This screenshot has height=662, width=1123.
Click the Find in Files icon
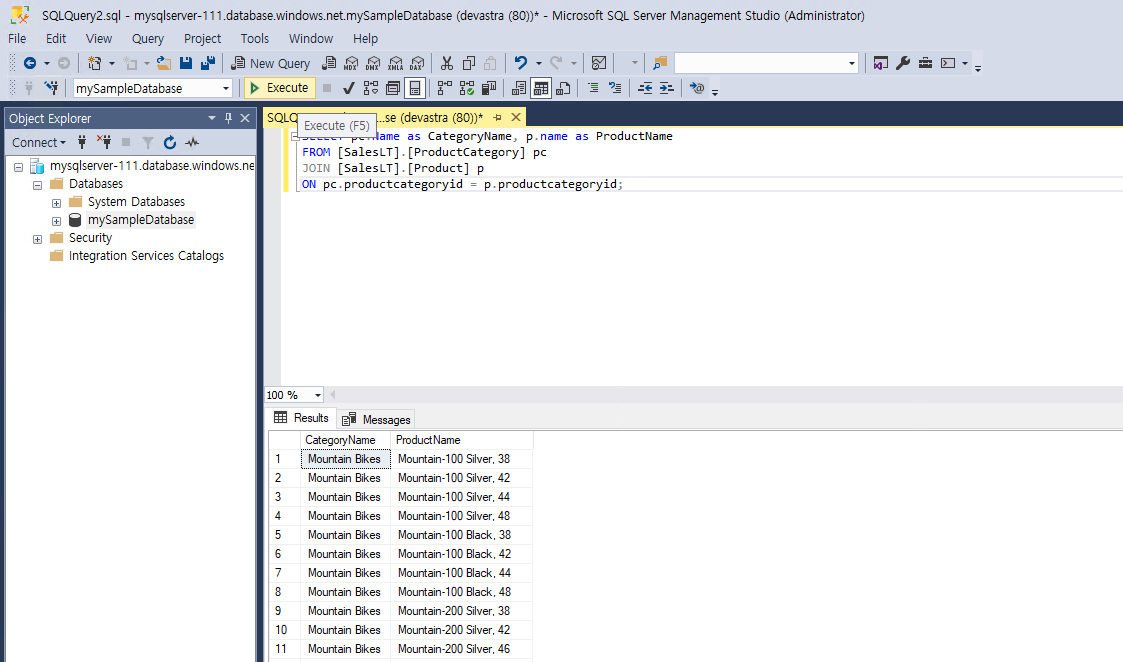tap(660, 63)
